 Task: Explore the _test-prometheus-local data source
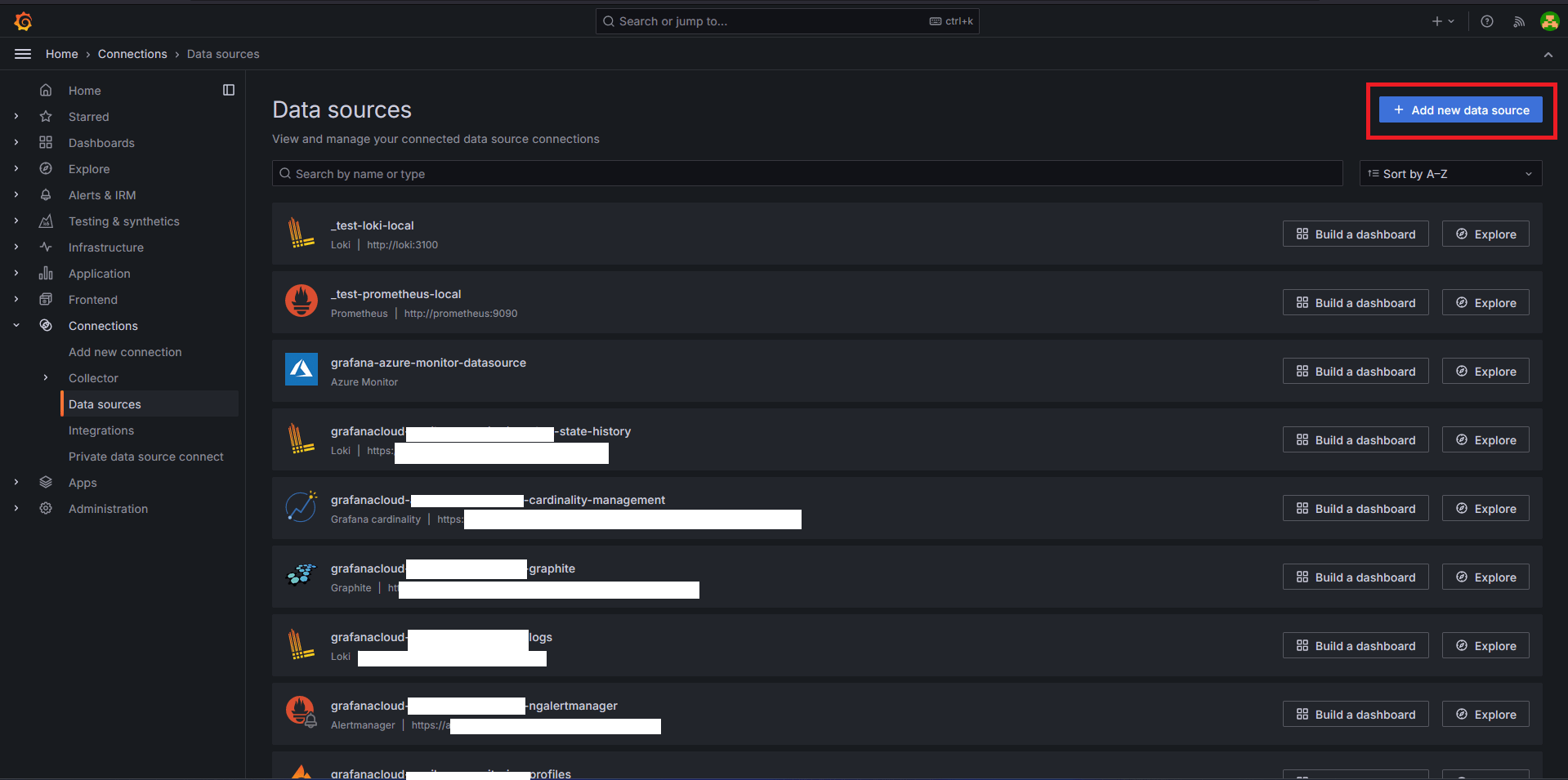pos(1485,302)
